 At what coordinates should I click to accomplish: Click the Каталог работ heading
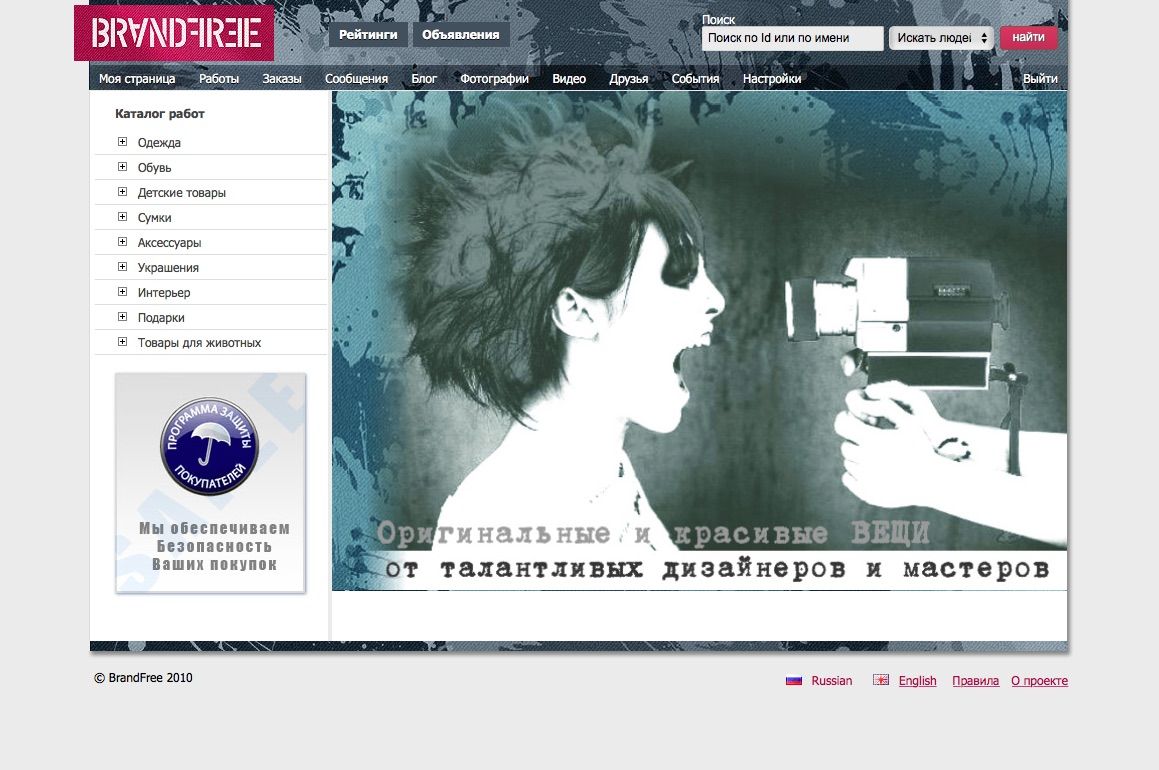pyautogui.click(x=160, y=114)
